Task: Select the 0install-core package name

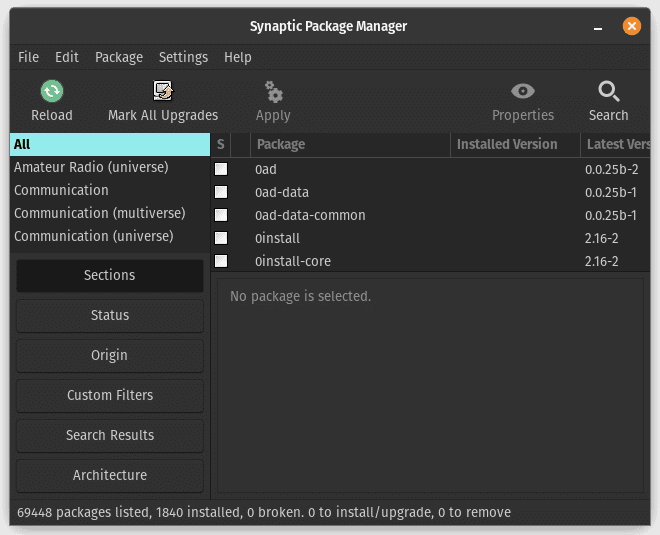Action: tap(293, 261)
